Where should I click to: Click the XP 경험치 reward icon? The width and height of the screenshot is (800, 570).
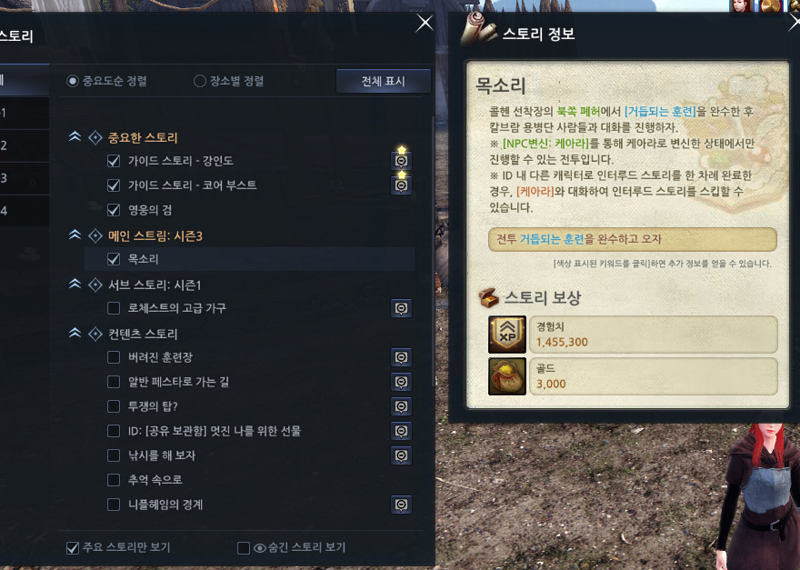507,334
